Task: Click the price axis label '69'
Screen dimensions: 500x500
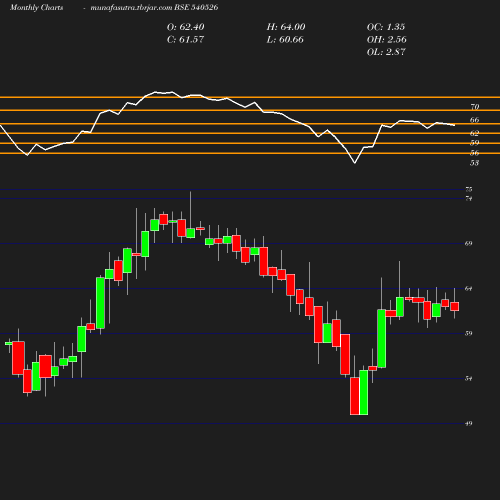Action: [x=469, y=244]
